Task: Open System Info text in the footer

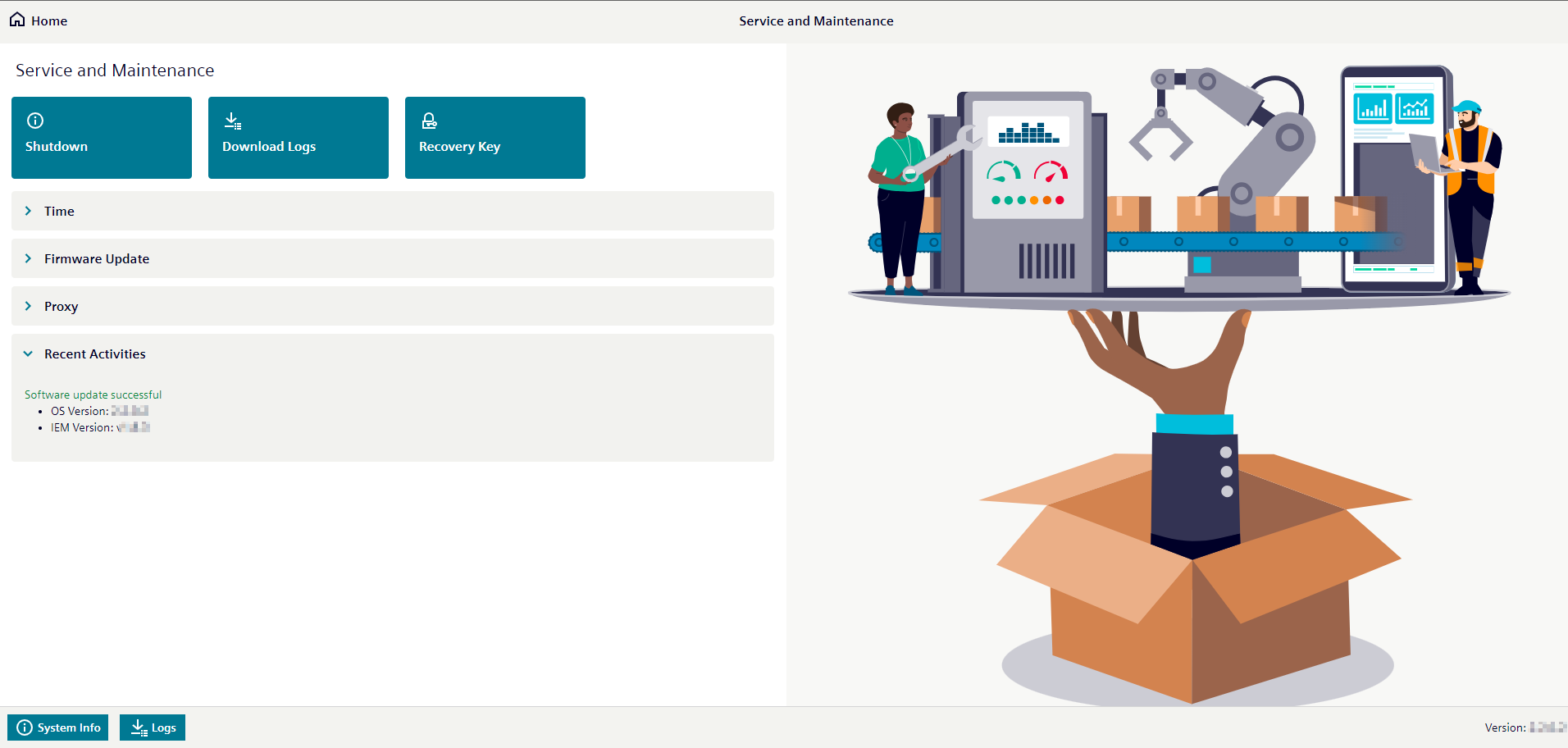Action: (69, 727)
